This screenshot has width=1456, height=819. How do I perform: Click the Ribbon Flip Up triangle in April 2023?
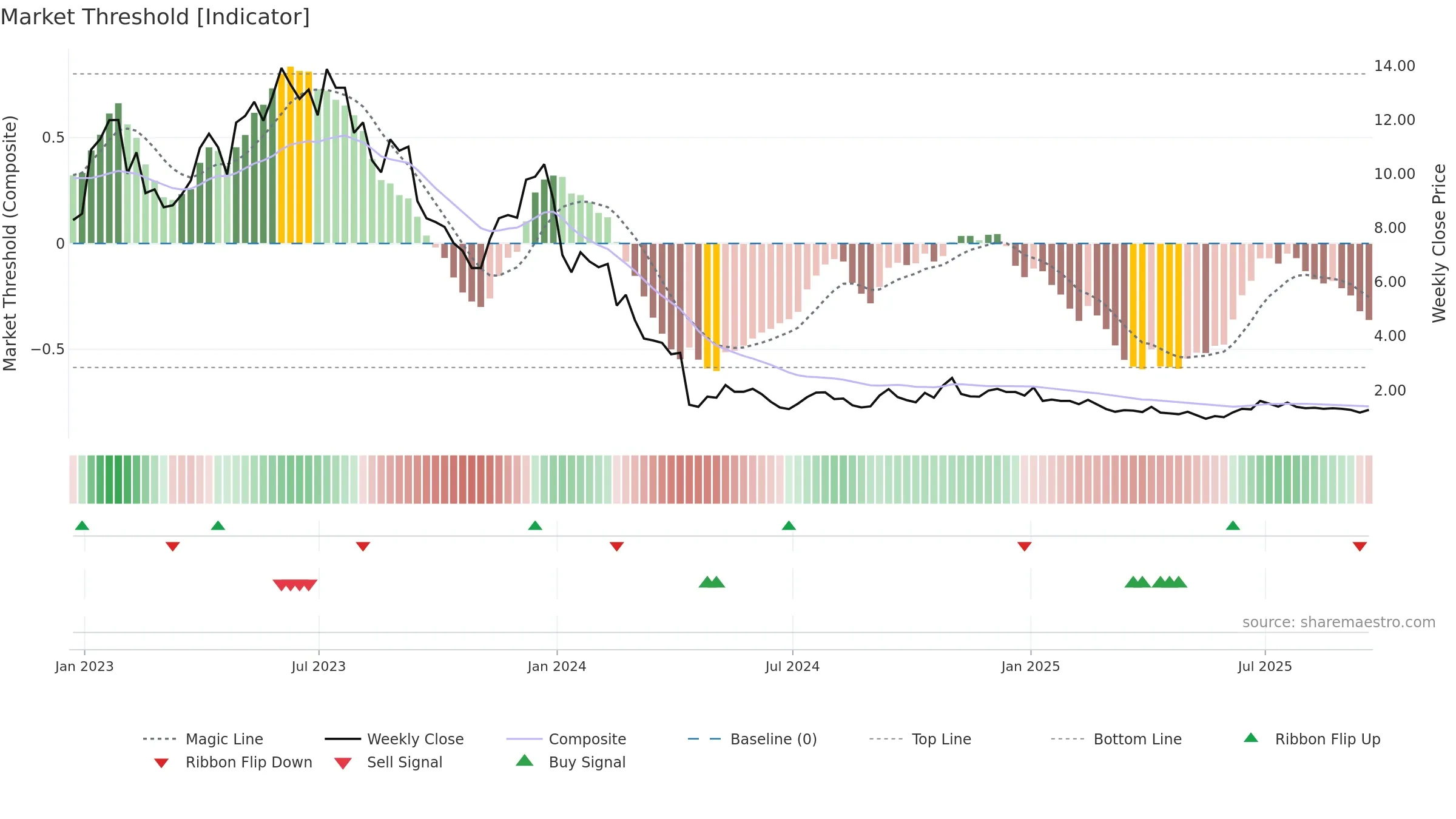coord(218,525)
